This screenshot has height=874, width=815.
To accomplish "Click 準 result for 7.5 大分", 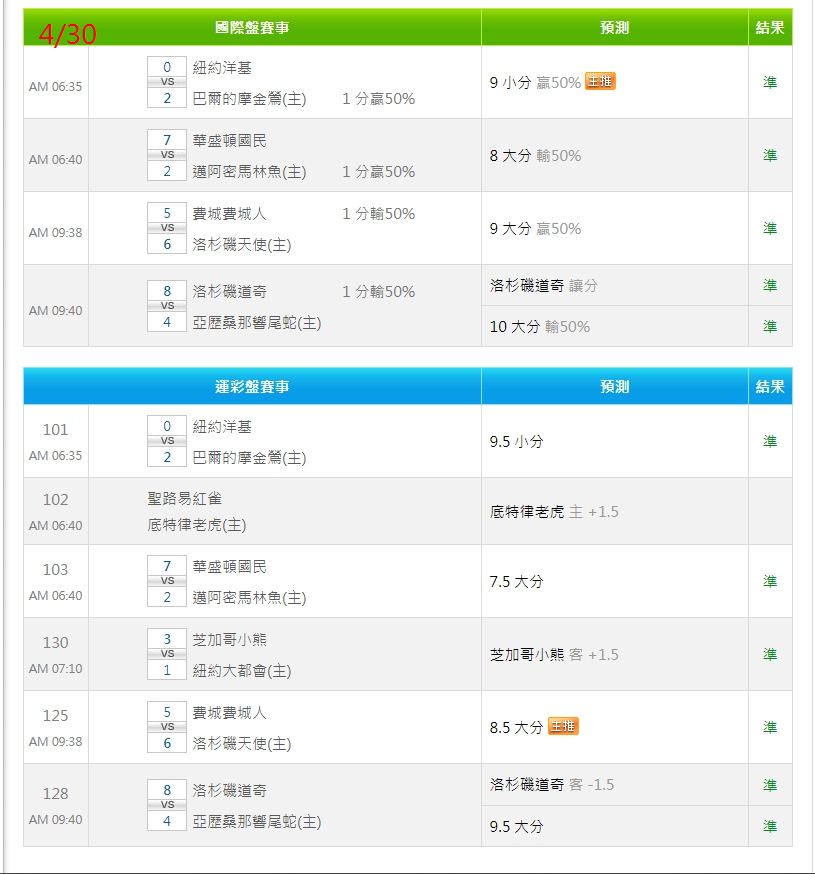I will [x=770, y=581].
